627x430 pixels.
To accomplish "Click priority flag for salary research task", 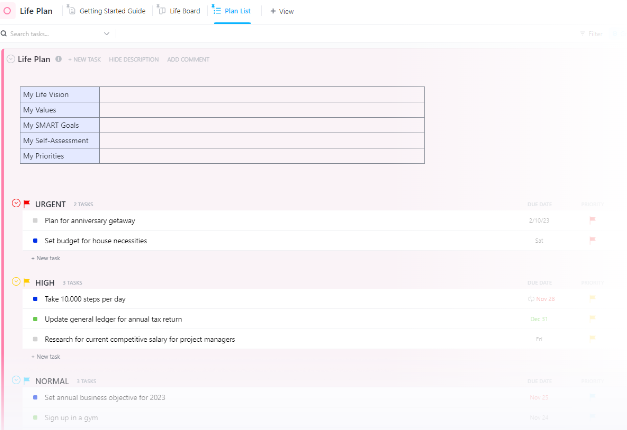I will (x=592, y=338).
